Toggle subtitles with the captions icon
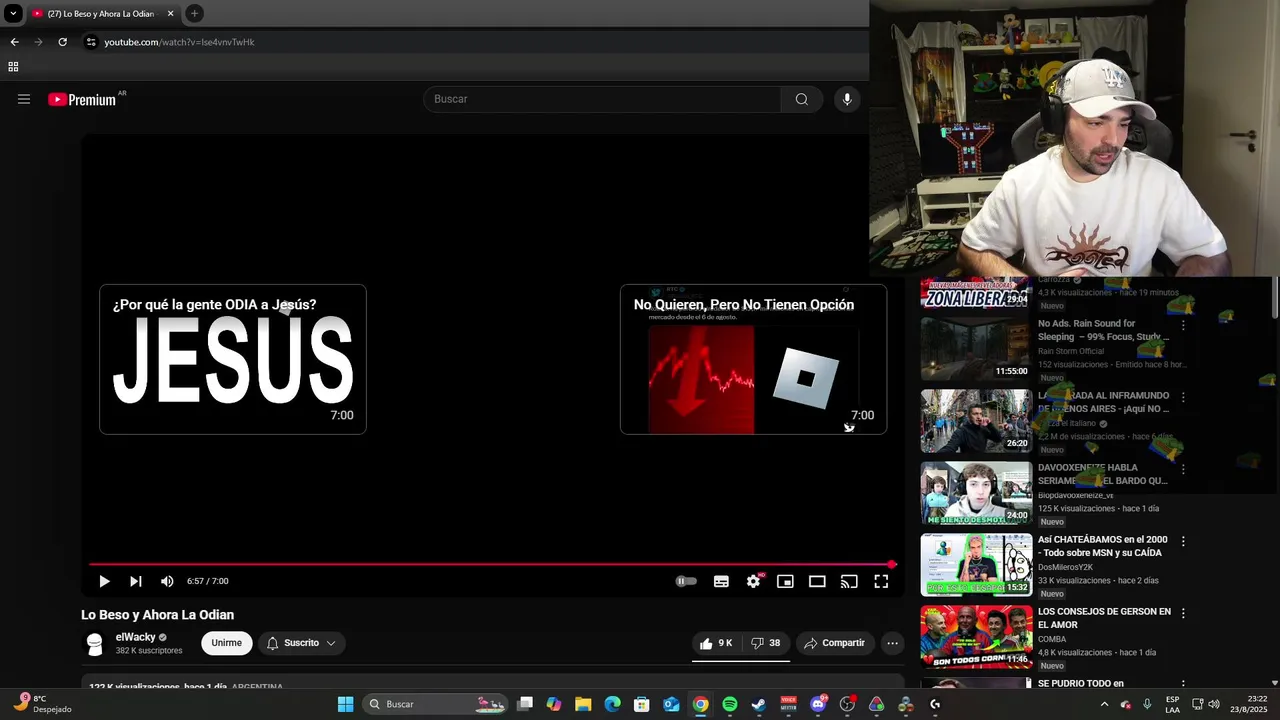This screenshot has width=1280, height=720. coord(721,581)
